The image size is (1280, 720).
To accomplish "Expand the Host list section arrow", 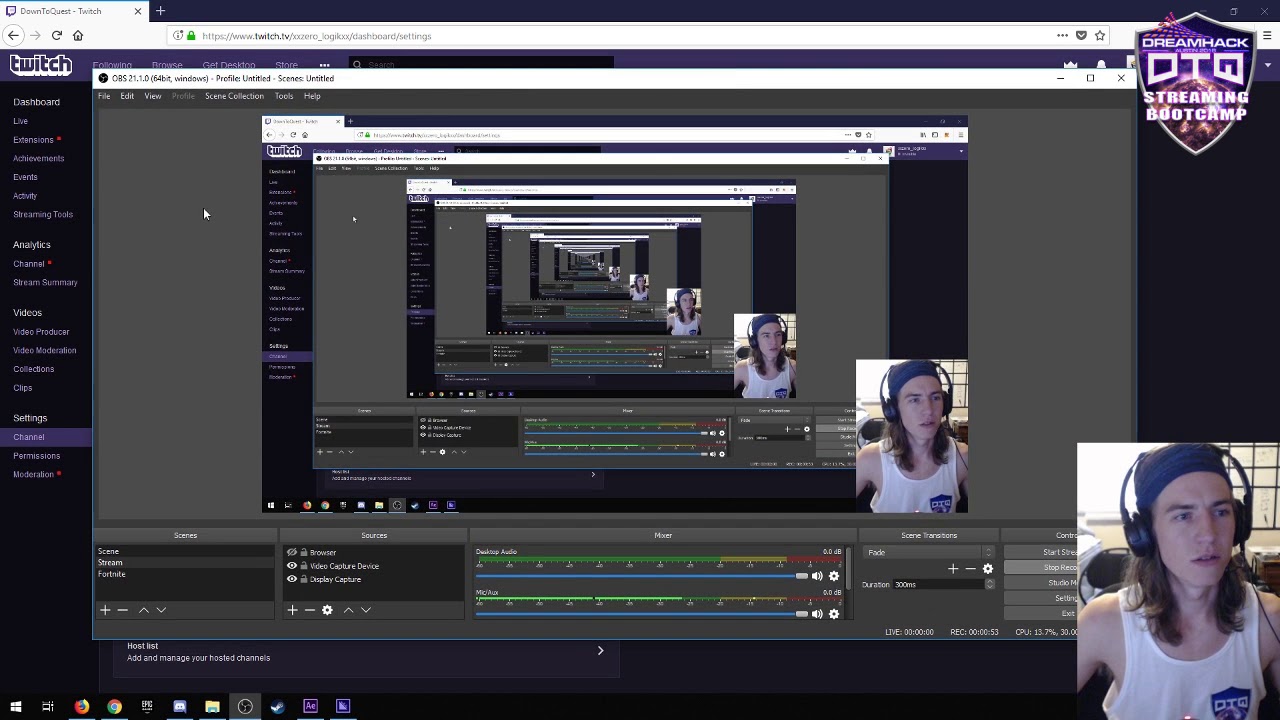I will click(x=600, y=651).
